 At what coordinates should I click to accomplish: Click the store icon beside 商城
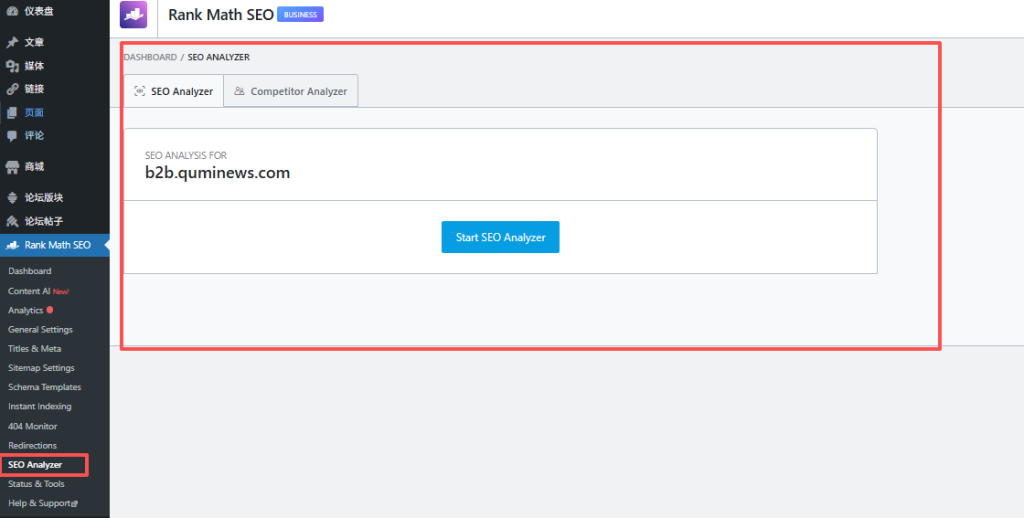pyautogui.click(x=12, y=167)
